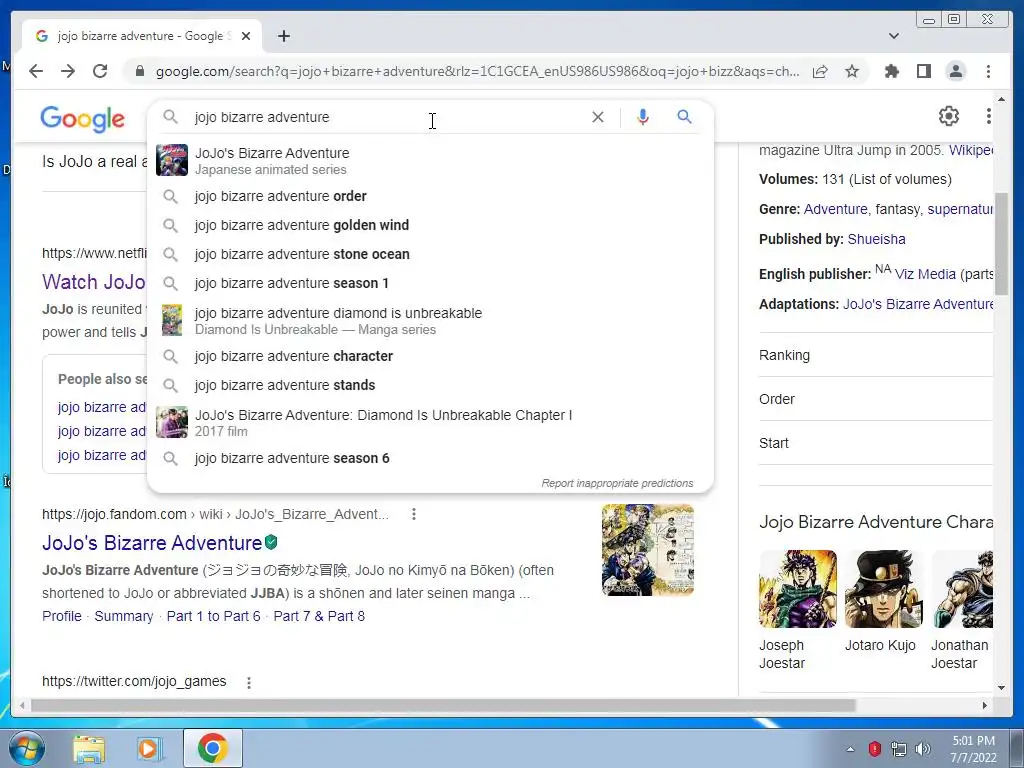Open the Chrome three-dot menu
The height and width of the screenshot is (768, 1024).
(x=988, y=71)
